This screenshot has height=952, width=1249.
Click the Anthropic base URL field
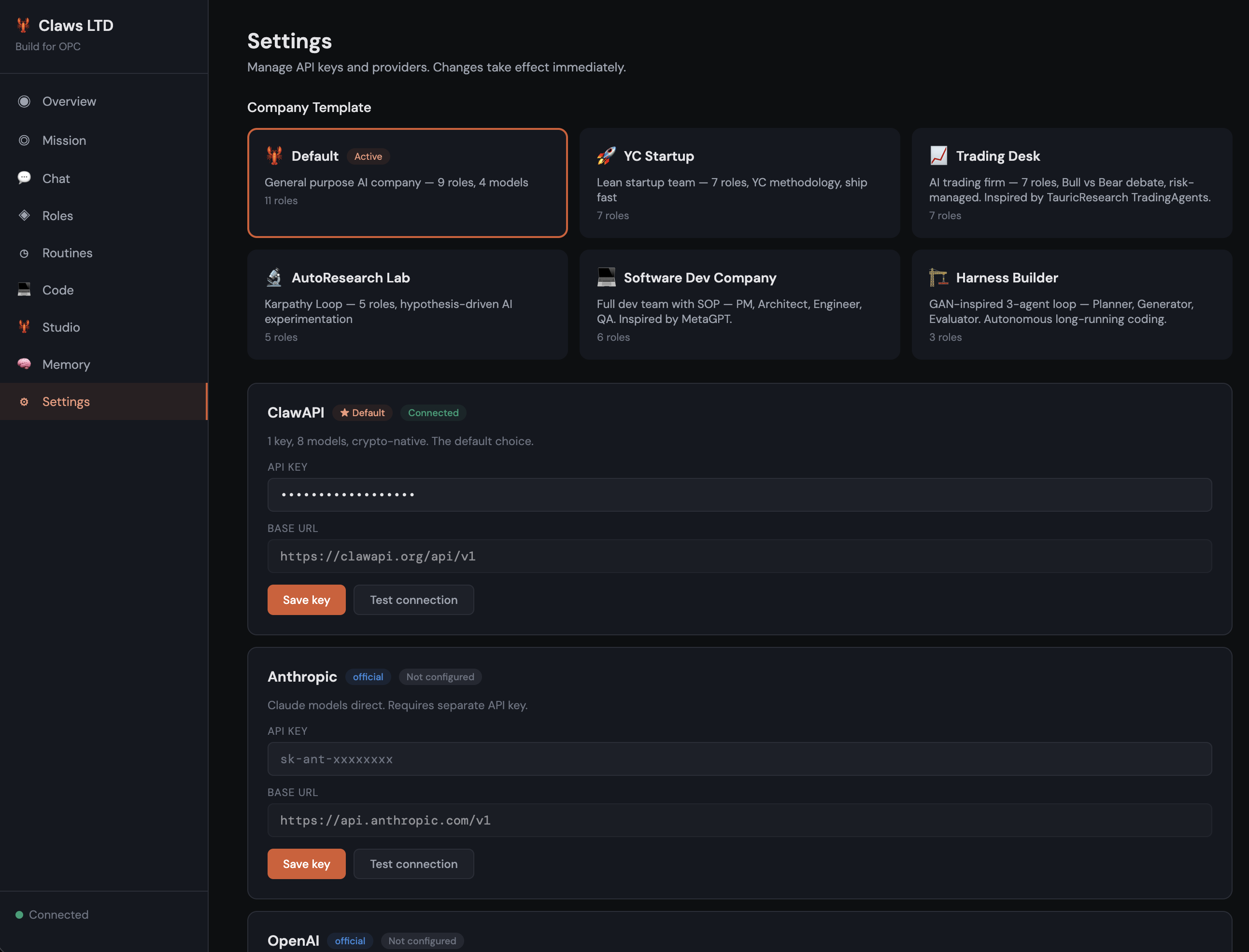(739, 821)
